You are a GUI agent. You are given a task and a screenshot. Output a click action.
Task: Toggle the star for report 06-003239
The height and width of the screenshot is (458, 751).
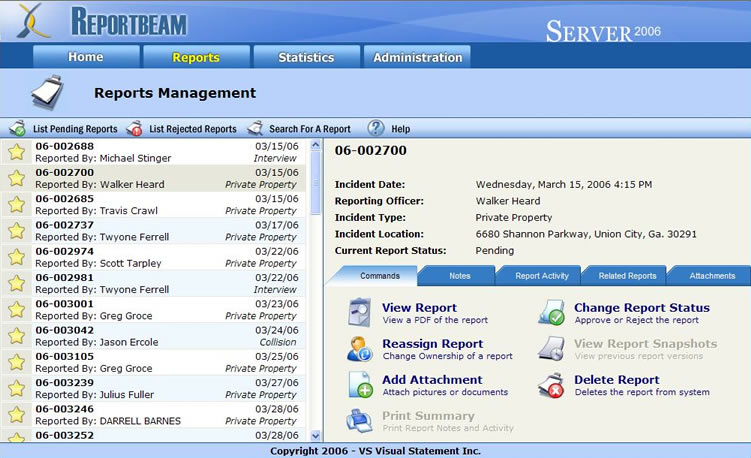coord(16,389)
